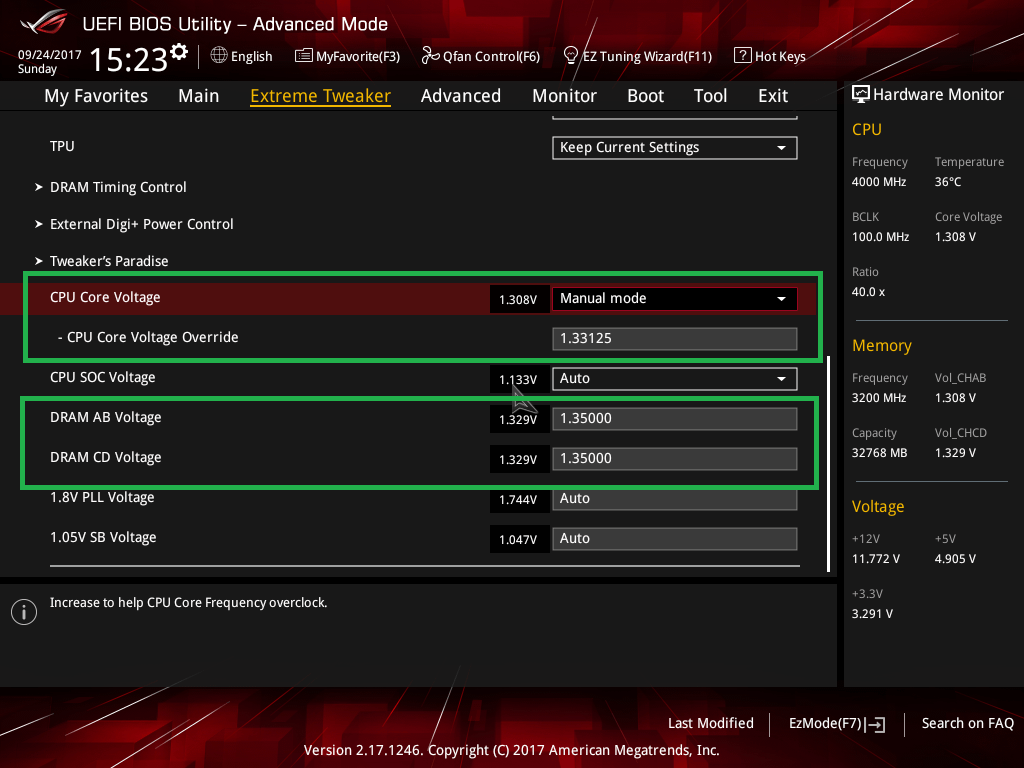Click the 15:23 clock time
1024x768 pixels.
[129, 59]
